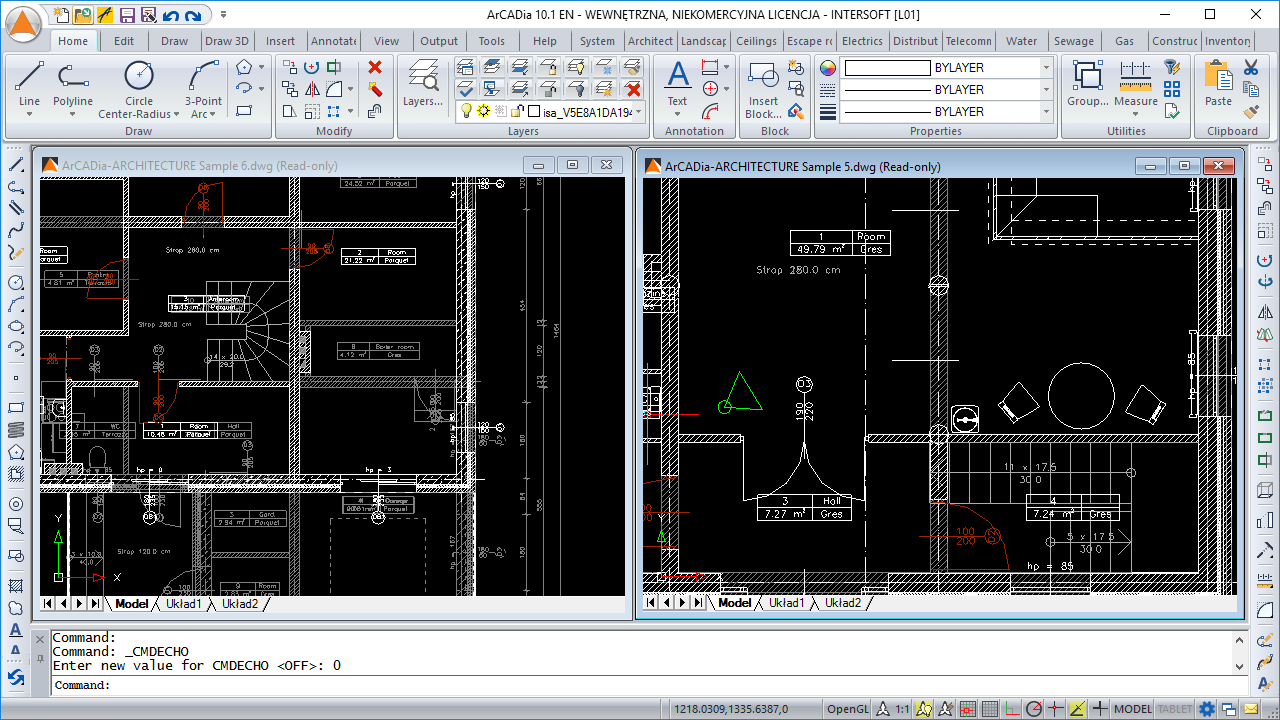
Task: Expand the Circle Center-Radius options
Action: tap(177, 114)
